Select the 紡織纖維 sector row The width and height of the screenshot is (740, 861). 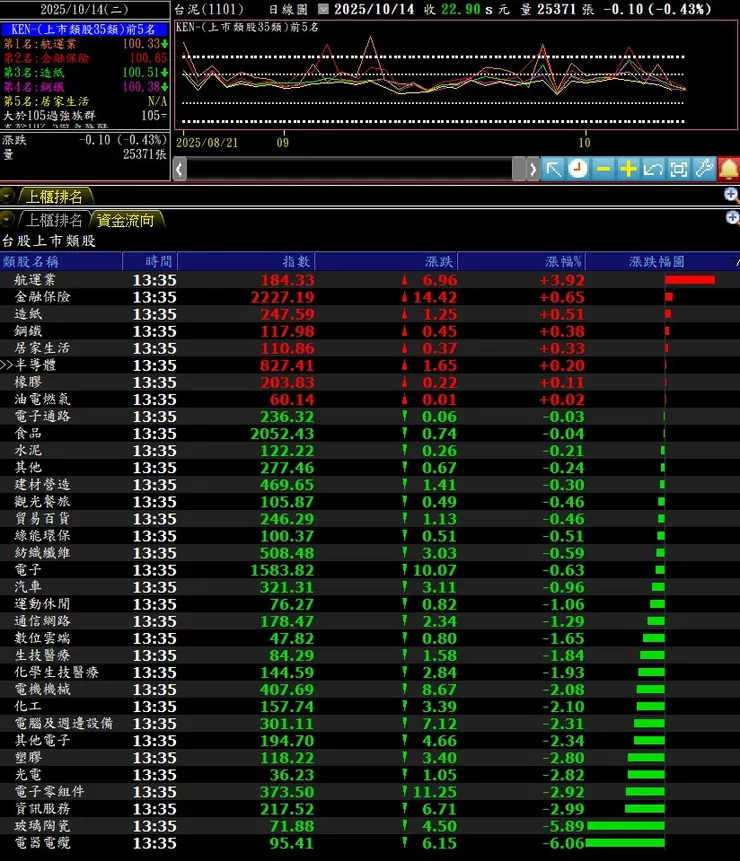370,553
